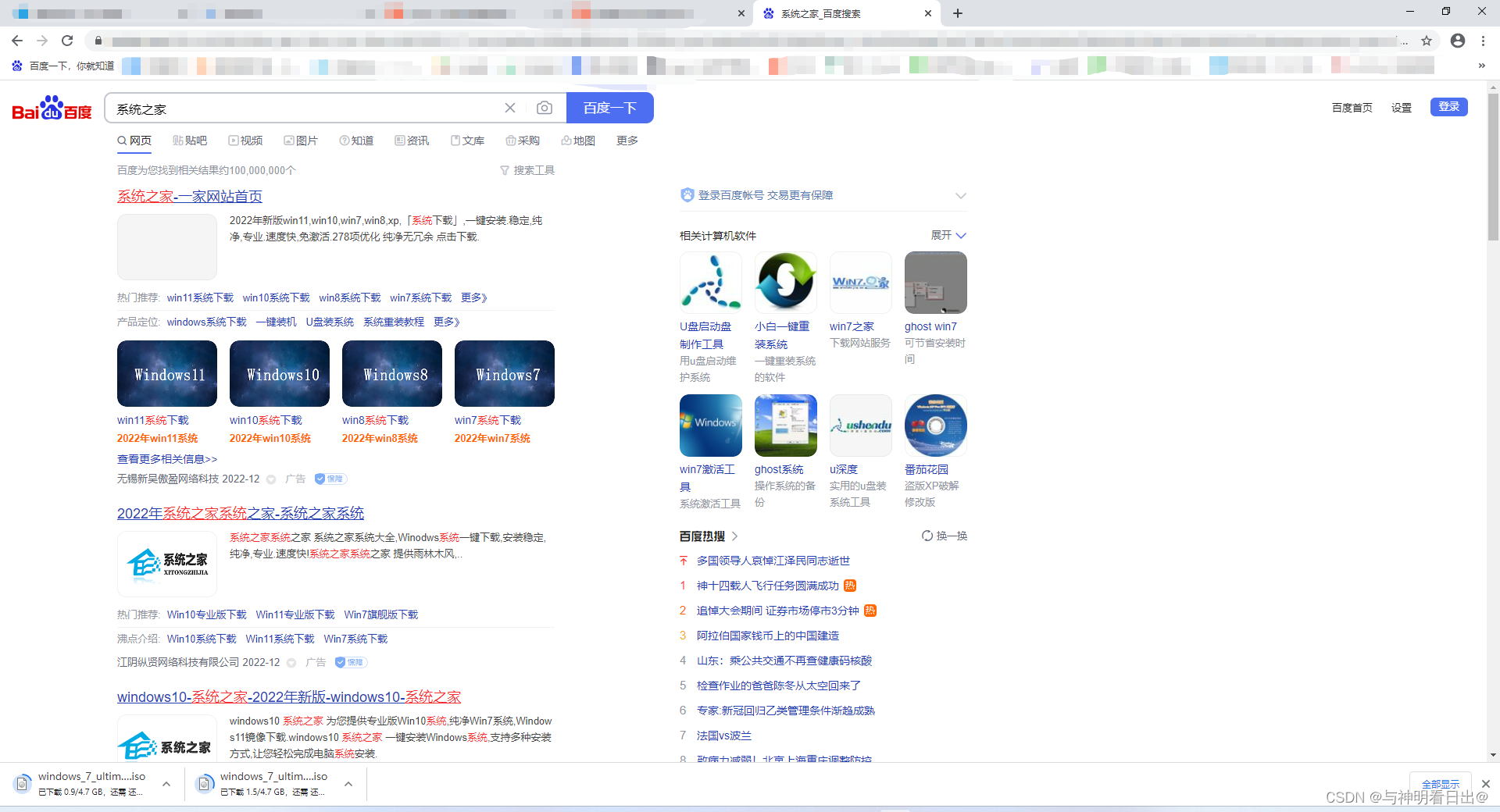Click Windows7 download thumbnail
The image size is (1500, 812).
click(505, 373)
